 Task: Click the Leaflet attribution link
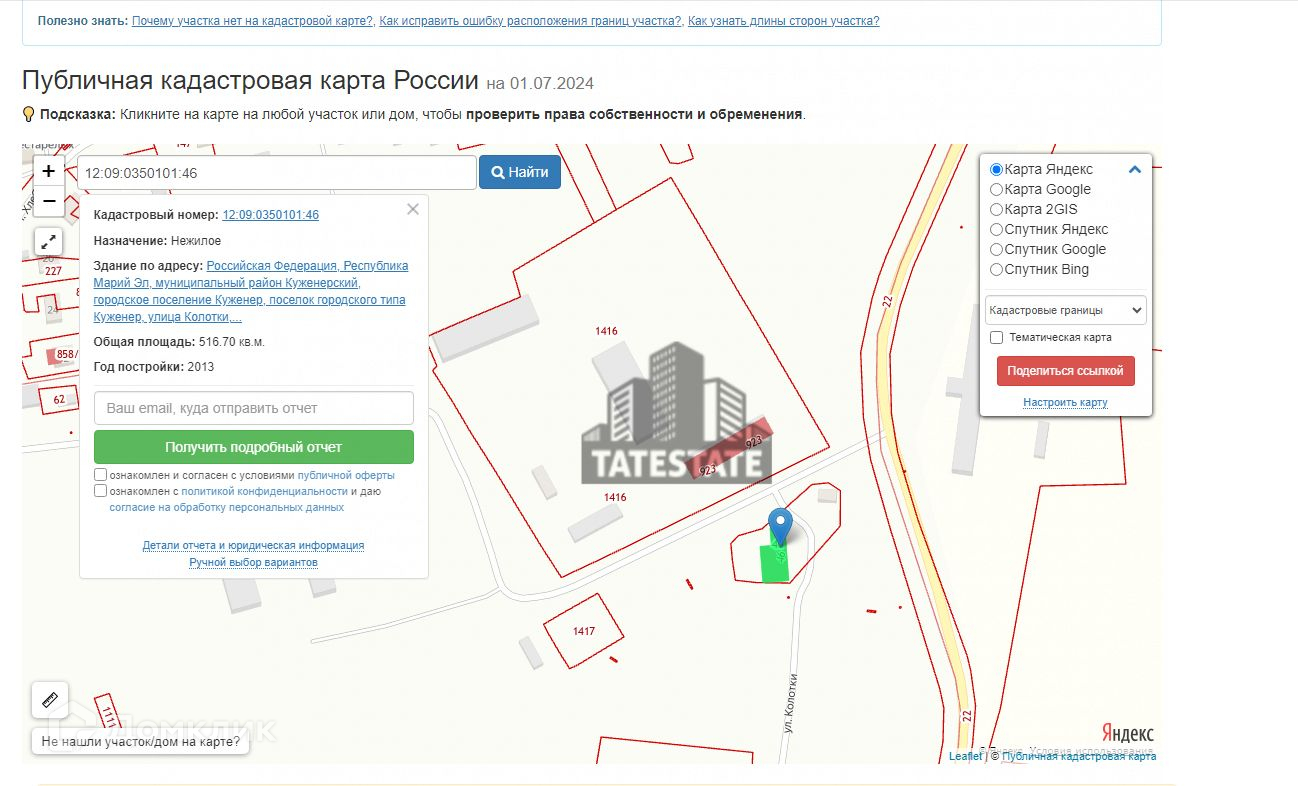coord(966,756)
